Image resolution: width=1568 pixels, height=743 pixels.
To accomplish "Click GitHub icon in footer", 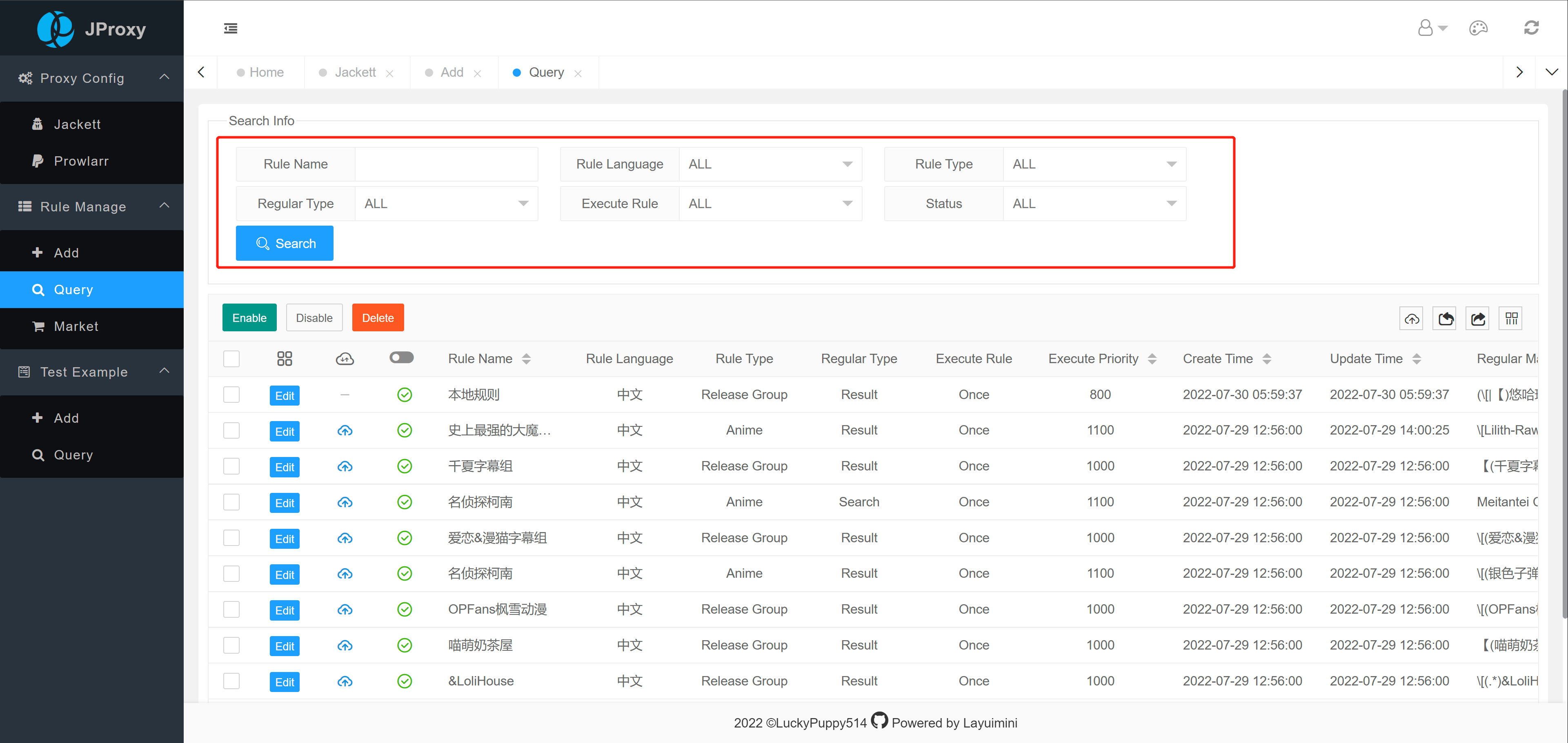I will [x=879, y=721].
